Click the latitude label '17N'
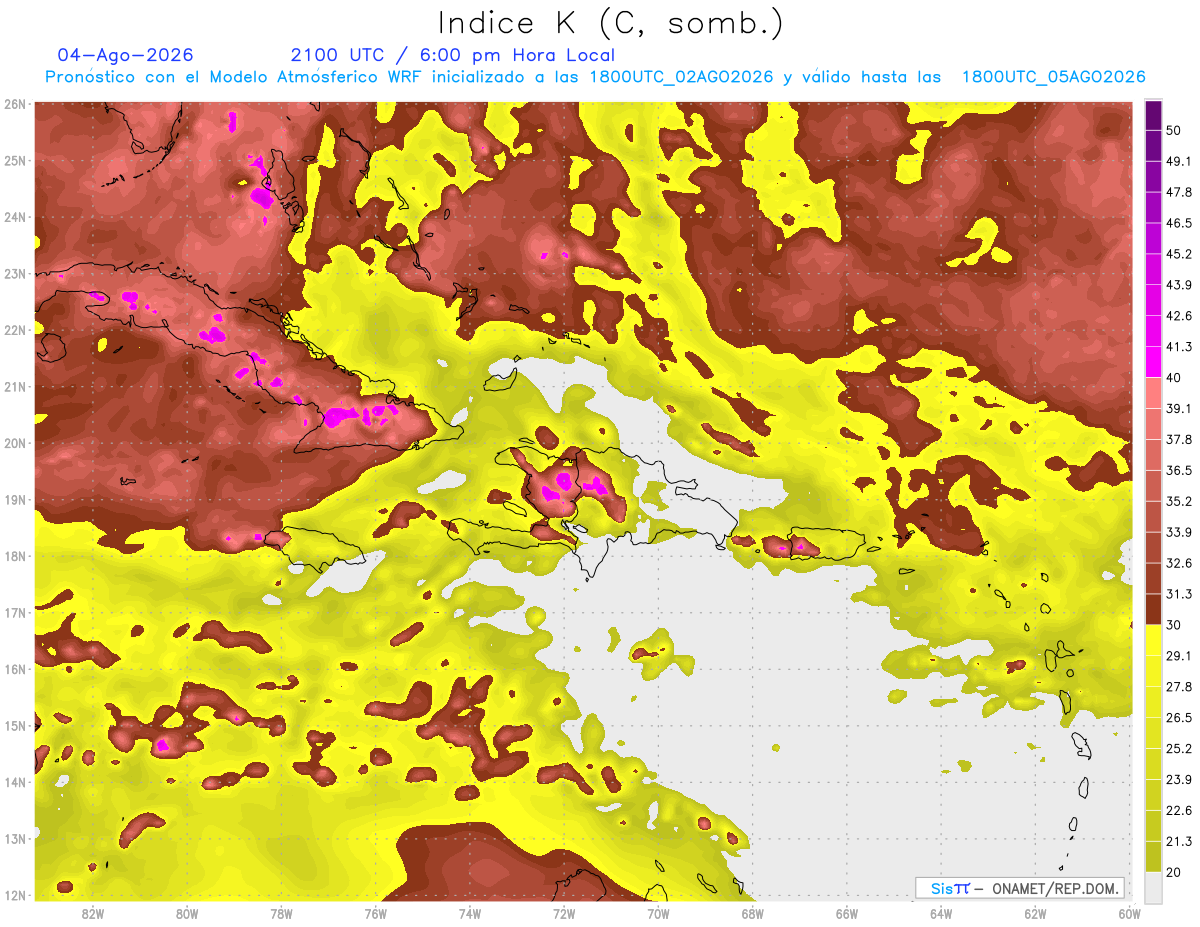 pos(15,613)
